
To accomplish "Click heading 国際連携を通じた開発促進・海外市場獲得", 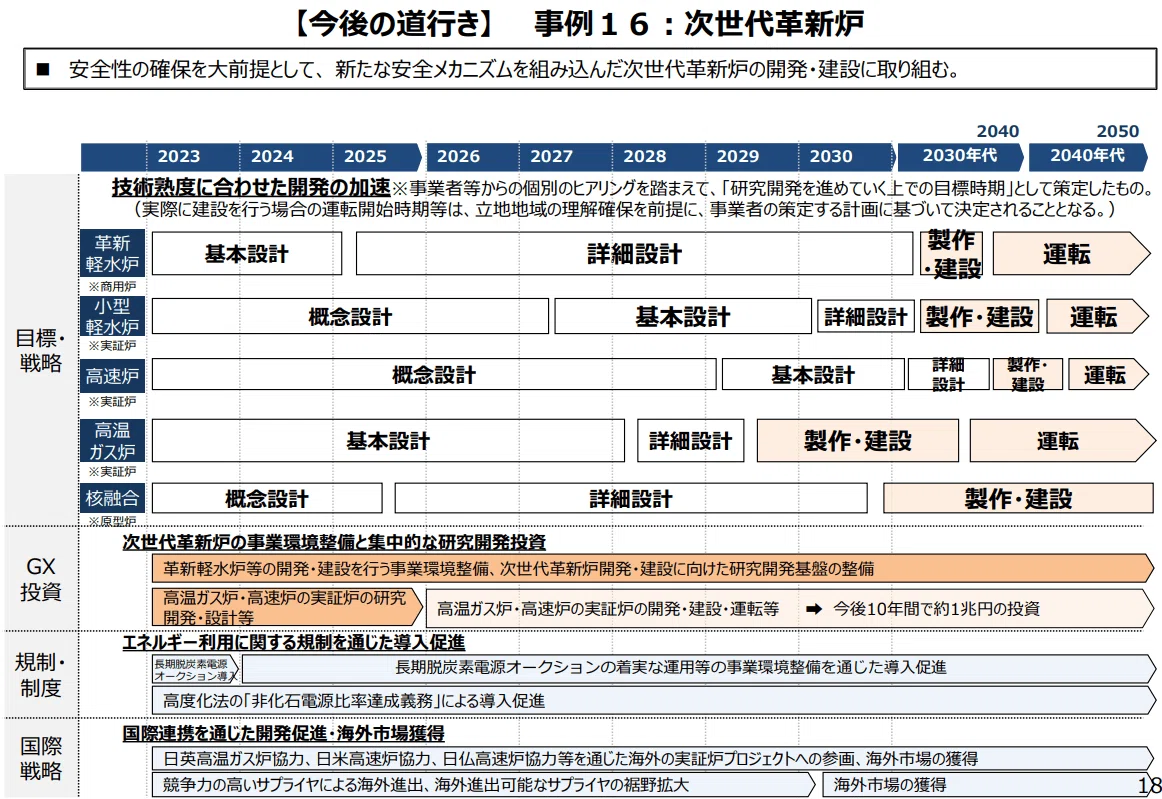I will [283, 734].
